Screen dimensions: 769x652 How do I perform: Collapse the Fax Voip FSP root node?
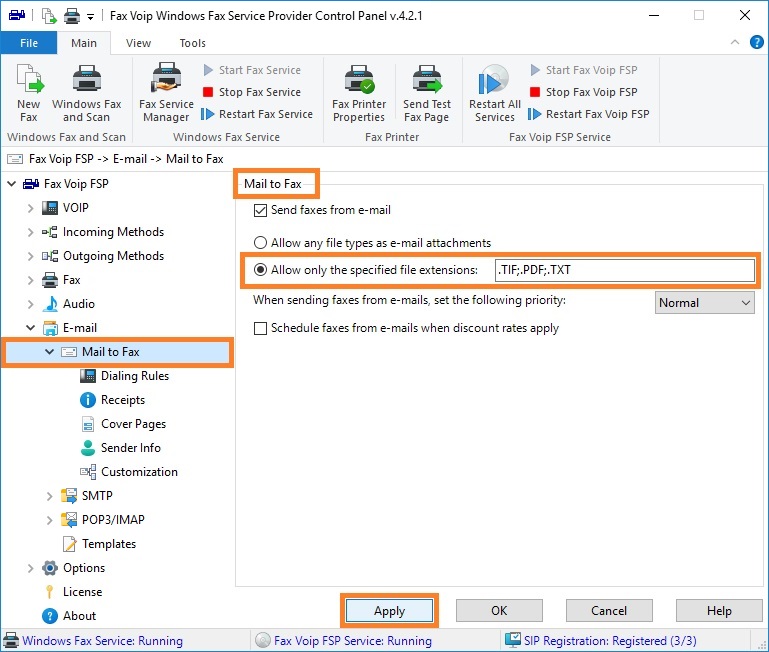pos(12,184)
